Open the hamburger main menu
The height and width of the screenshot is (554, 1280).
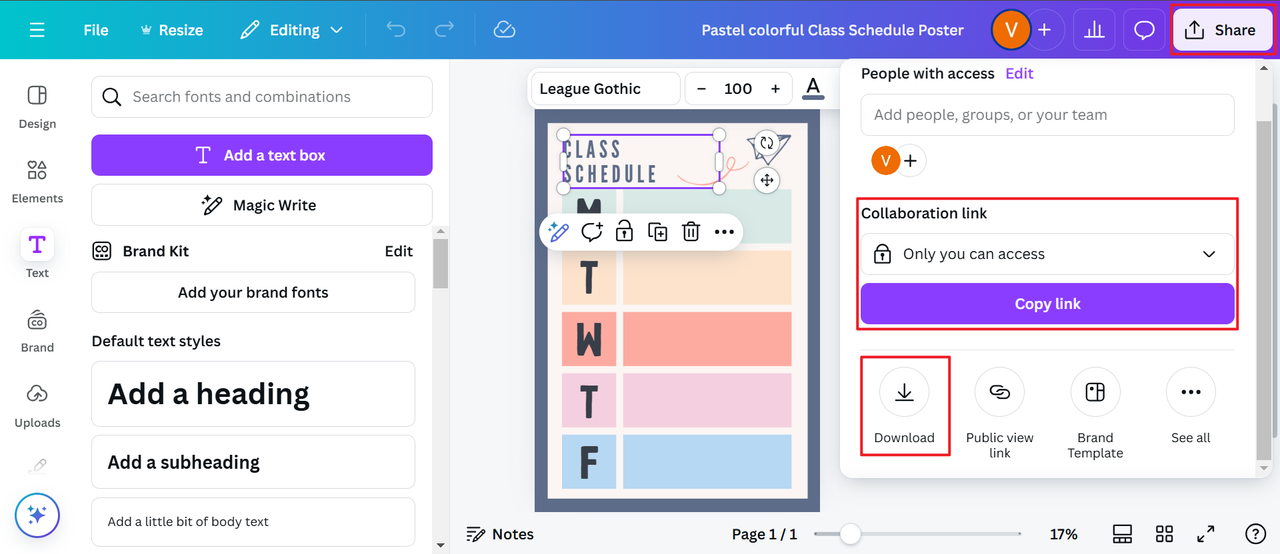[x=37, y=30]
